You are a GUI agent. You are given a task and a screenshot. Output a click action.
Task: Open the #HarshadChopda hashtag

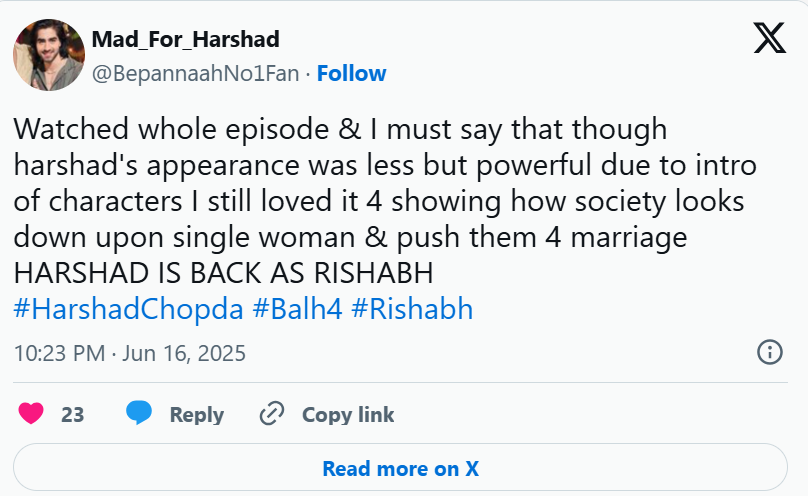tap(128, 309)
